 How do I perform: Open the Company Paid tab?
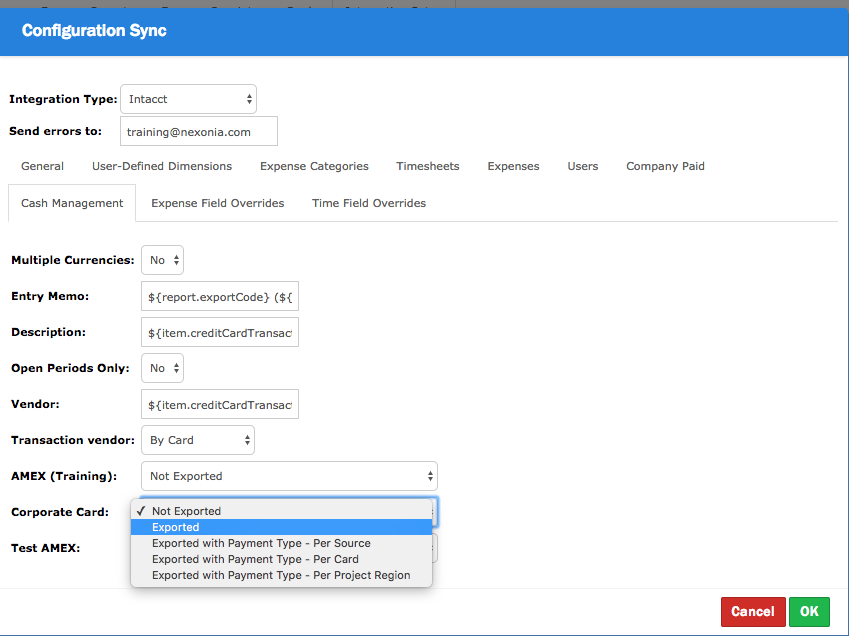(665, 166)
